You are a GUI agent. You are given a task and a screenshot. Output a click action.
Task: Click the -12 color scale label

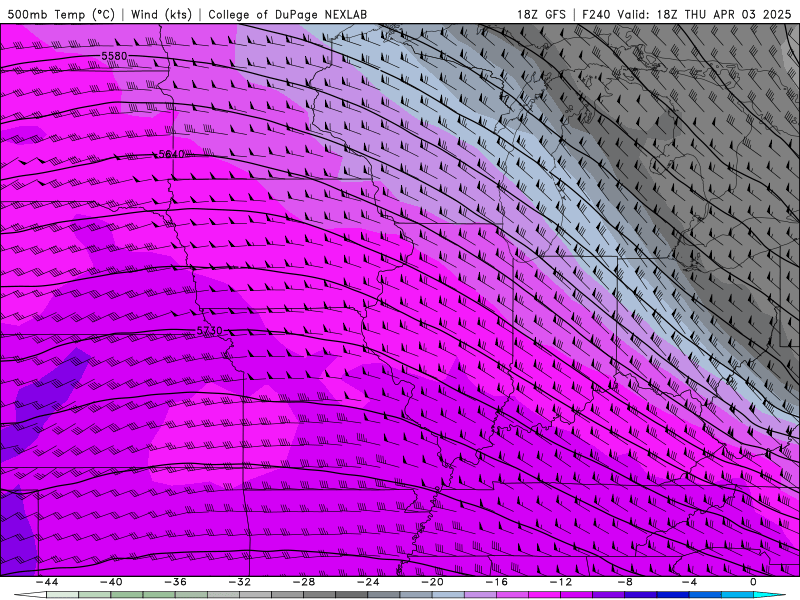(561, 582)
